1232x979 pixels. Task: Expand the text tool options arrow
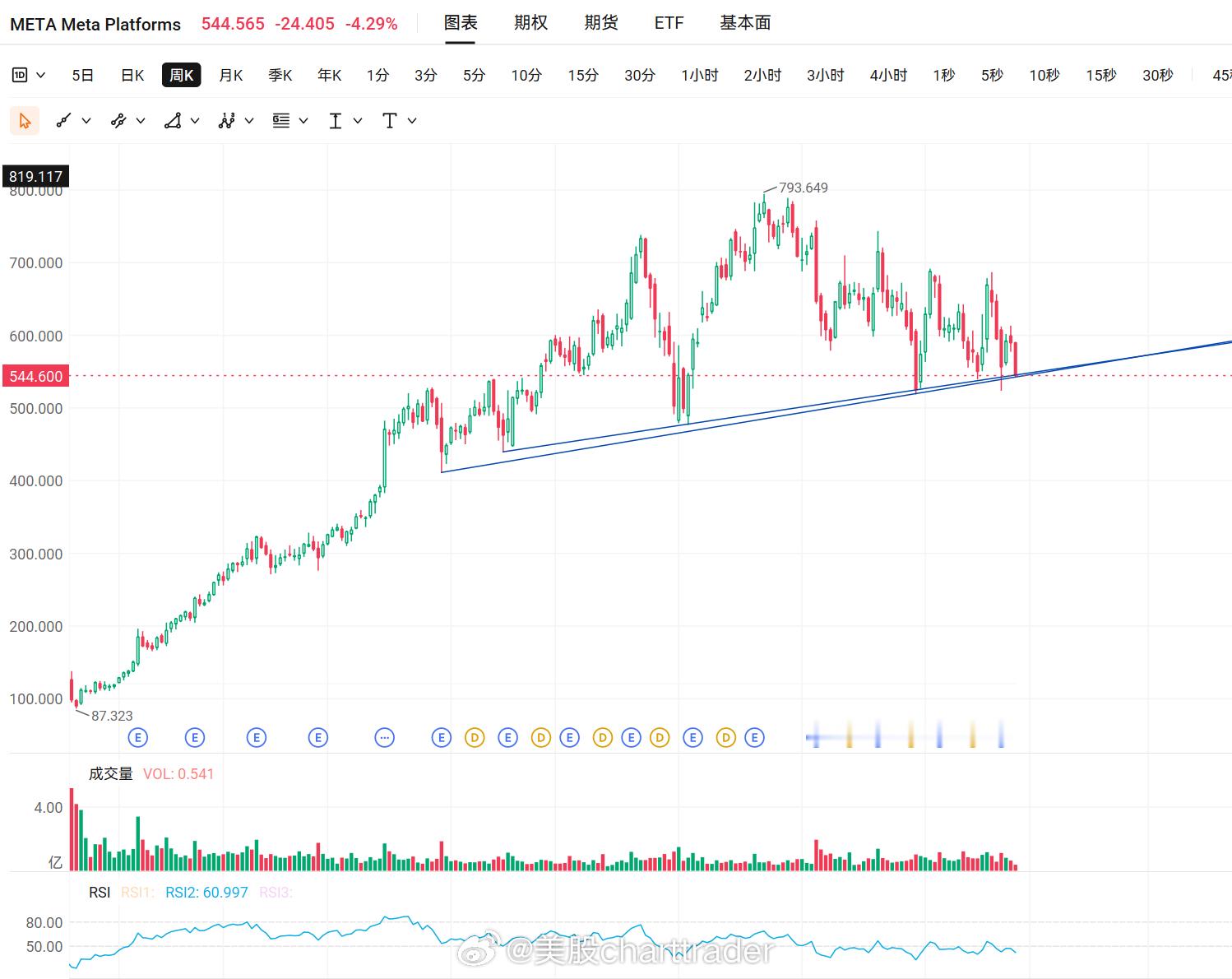coord(412,121)
